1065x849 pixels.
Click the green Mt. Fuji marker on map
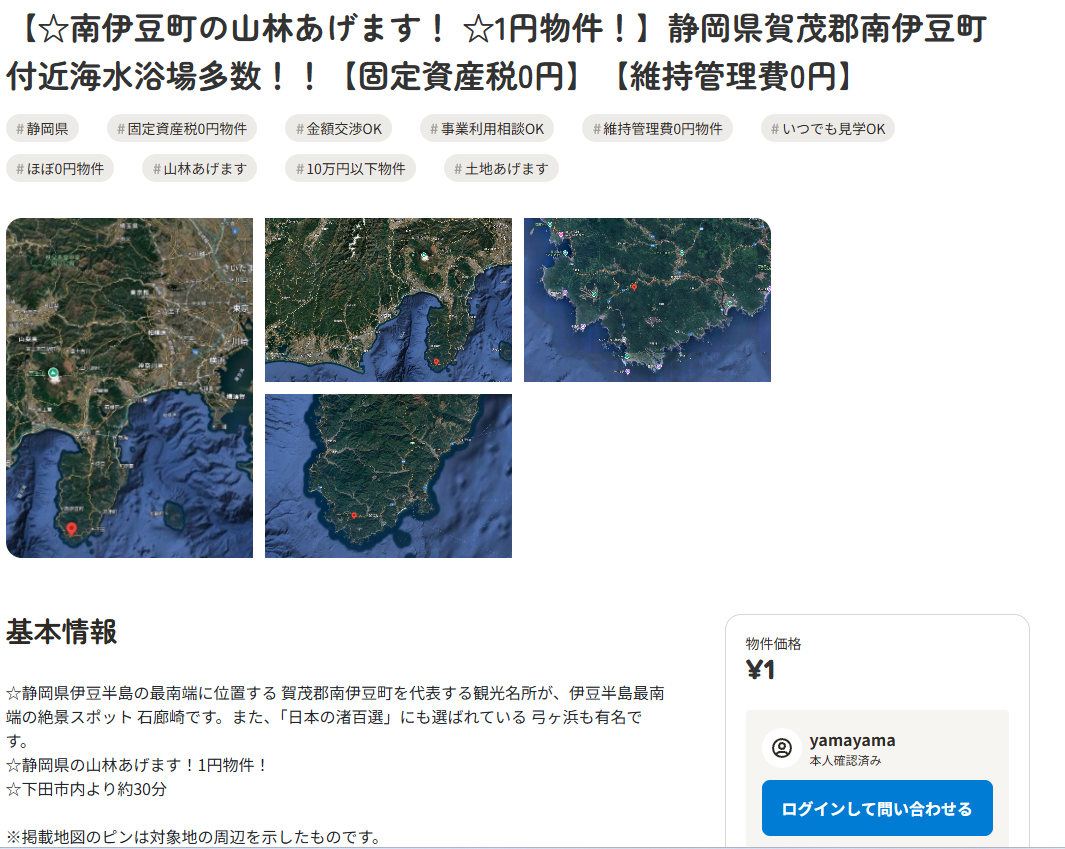tap(53, 372)
